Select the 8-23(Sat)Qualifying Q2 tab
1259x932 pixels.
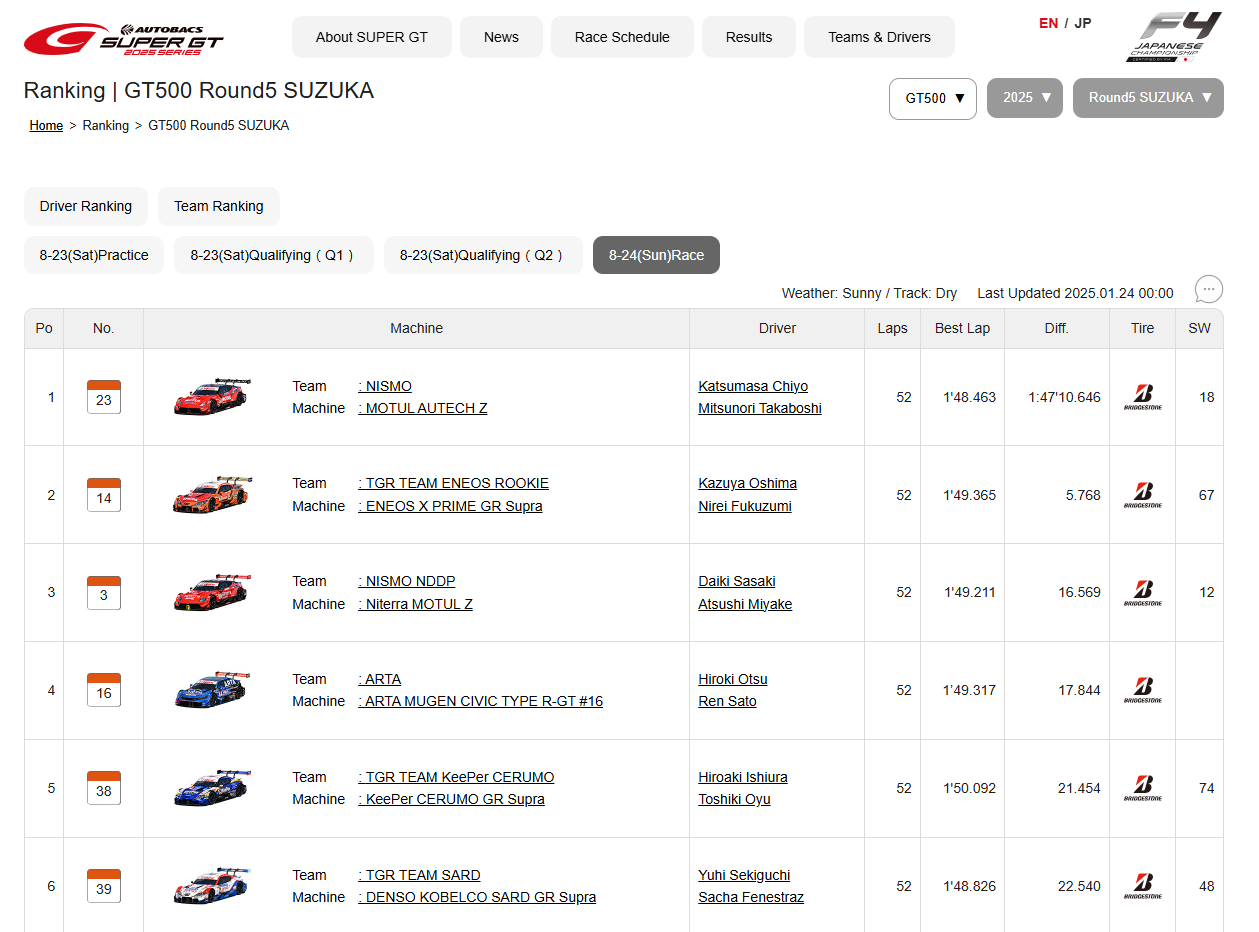point(483,255)
